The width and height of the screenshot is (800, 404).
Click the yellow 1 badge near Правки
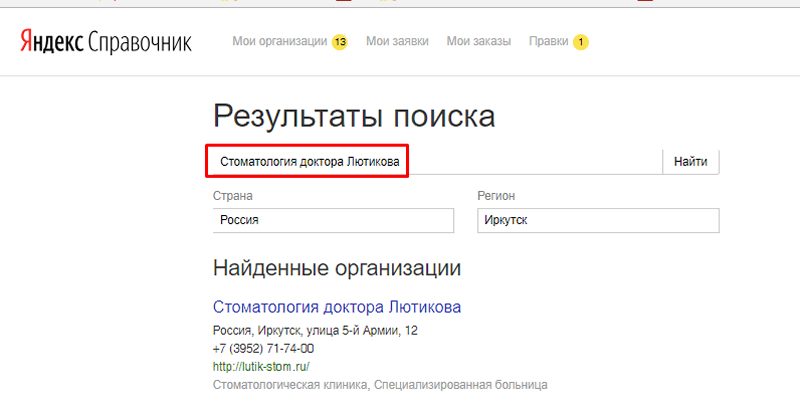pos(581,42)
